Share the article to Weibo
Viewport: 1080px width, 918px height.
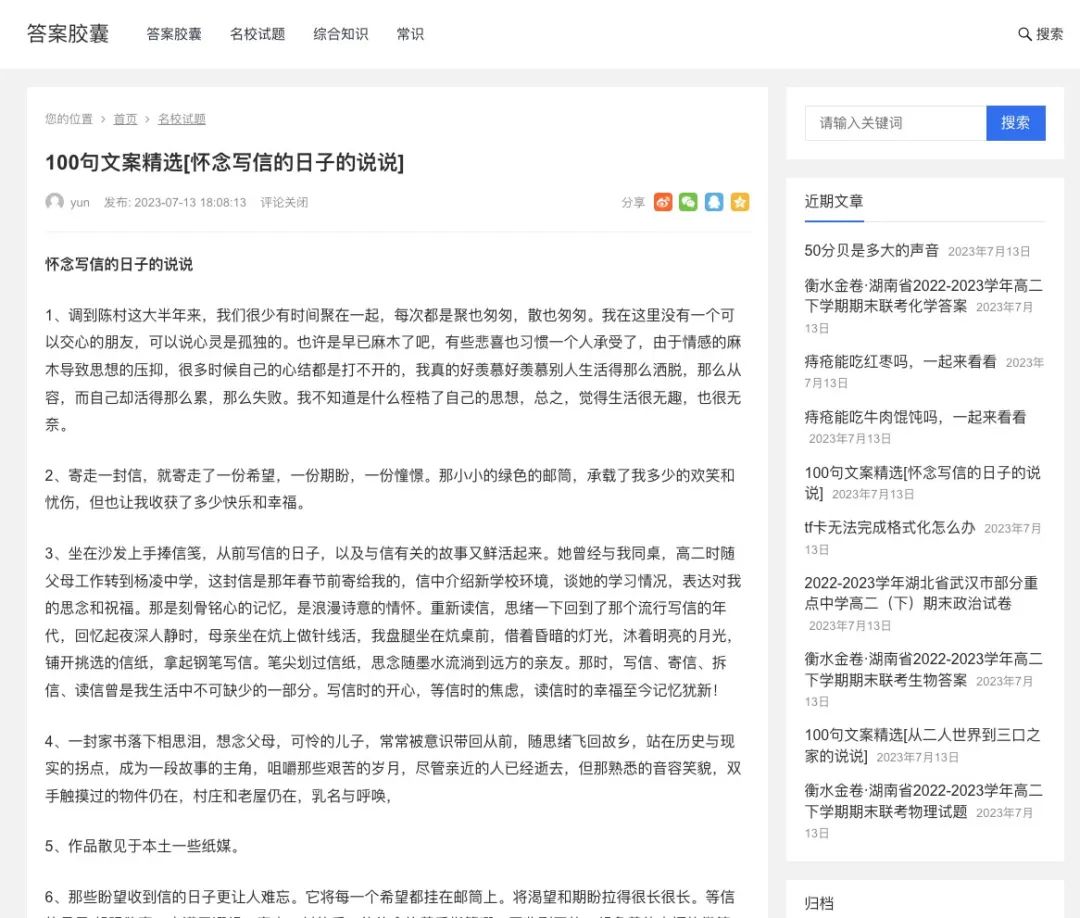click(662, 202)
